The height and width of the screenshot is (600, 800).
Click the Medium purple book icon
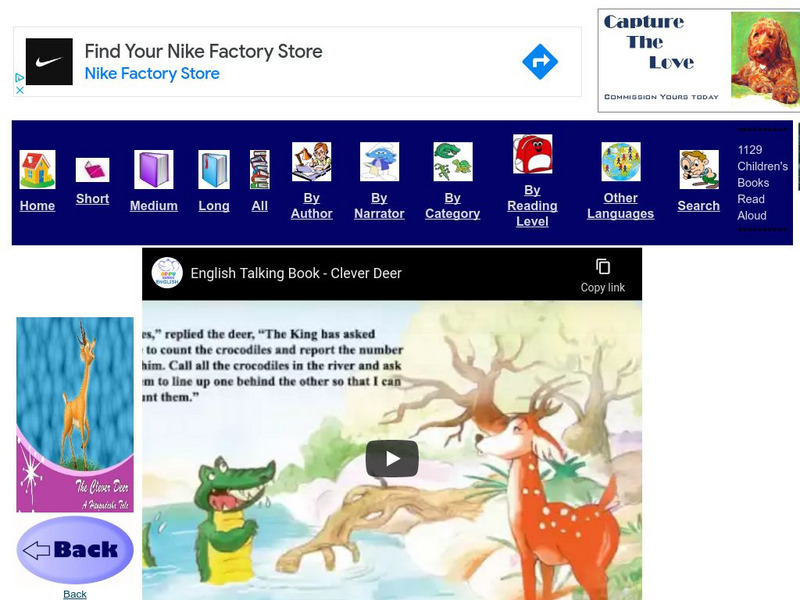[154, 169]
